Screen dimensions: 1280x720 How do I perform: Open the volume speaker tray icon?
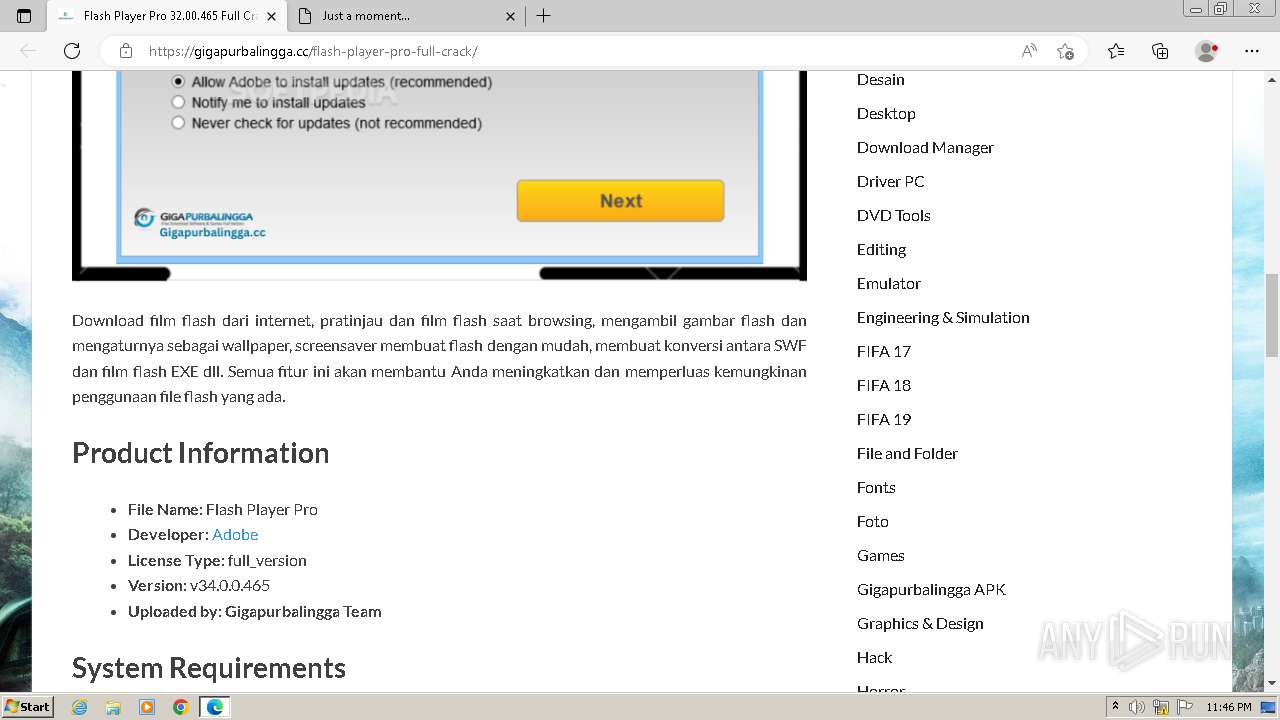(x=1137, y=707)
